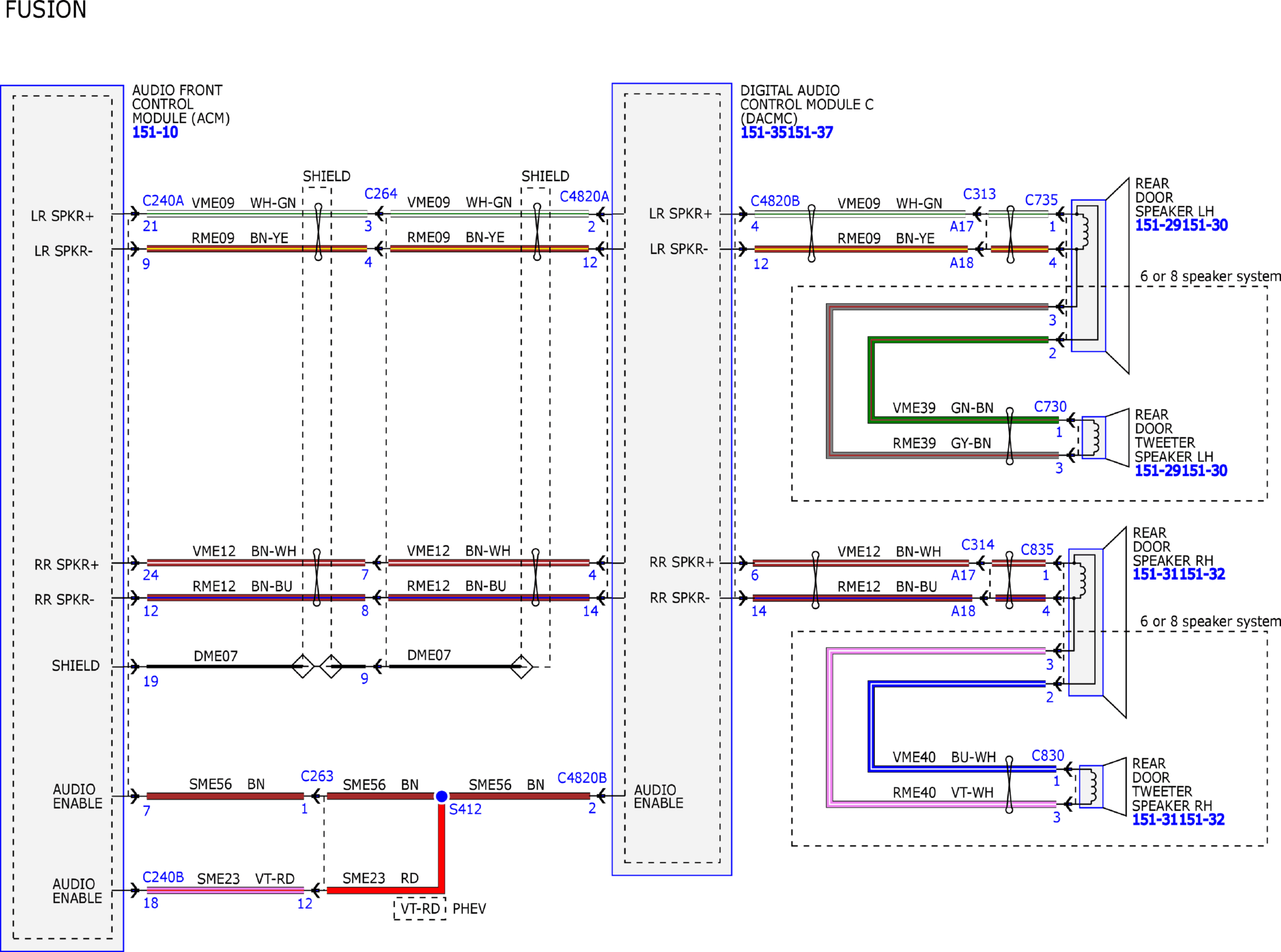Screen dimensions: 1281x952
Task: Select connector label C830
Action: 1048,756
